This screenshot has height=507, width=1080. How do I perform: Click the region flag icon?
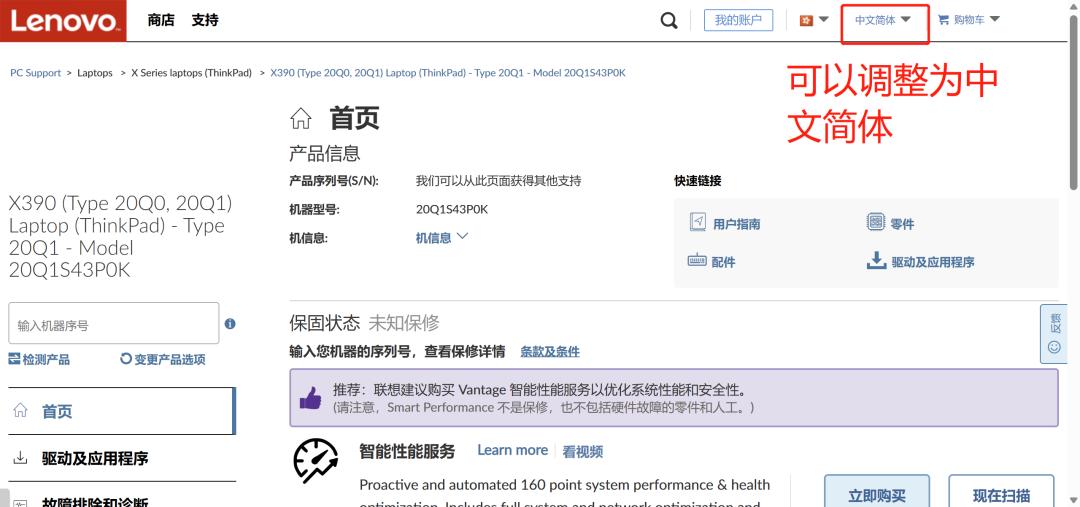tap(806, 21)
